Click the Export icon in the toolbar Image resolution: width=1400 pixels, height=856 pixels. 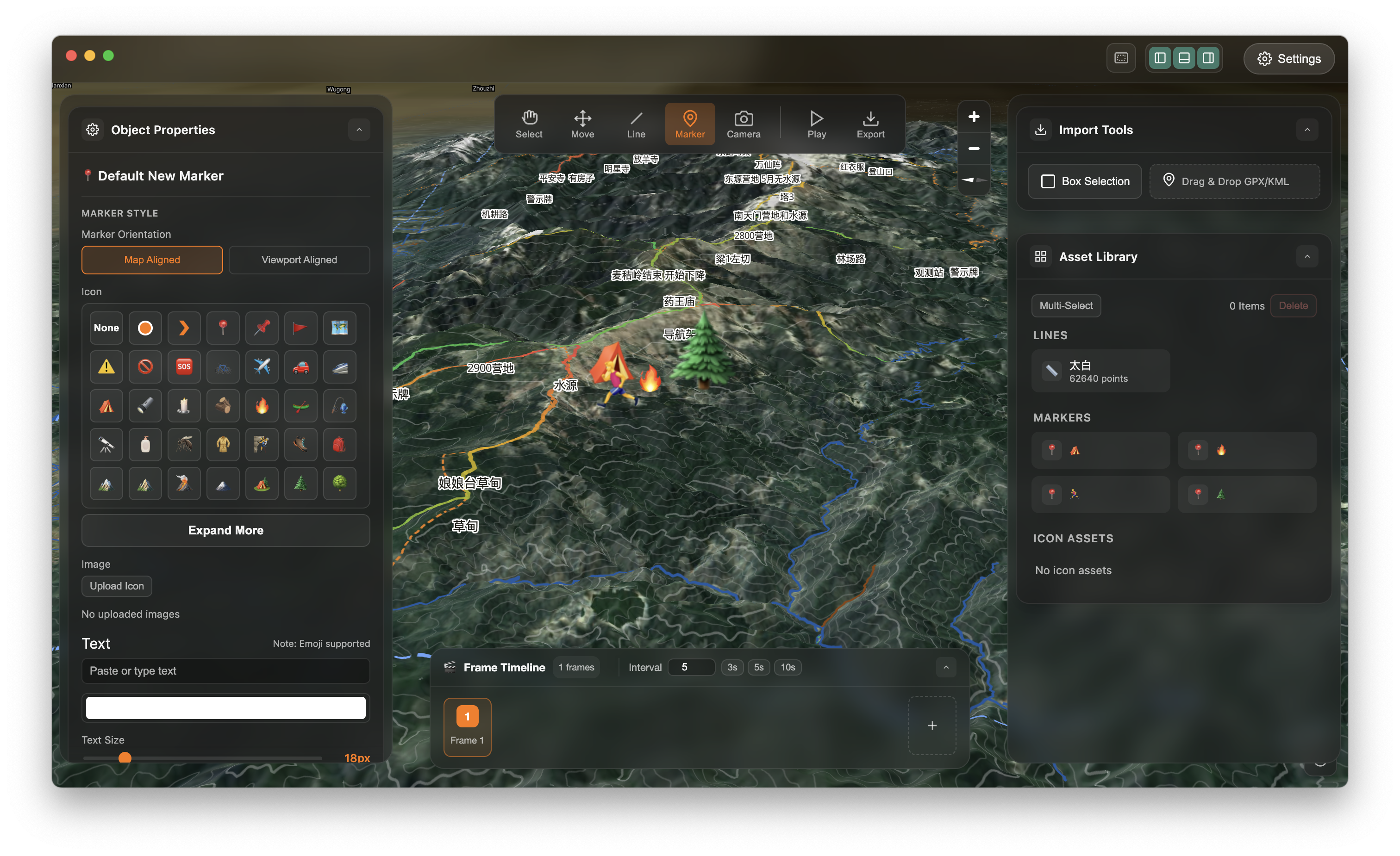tap(870, 123)
